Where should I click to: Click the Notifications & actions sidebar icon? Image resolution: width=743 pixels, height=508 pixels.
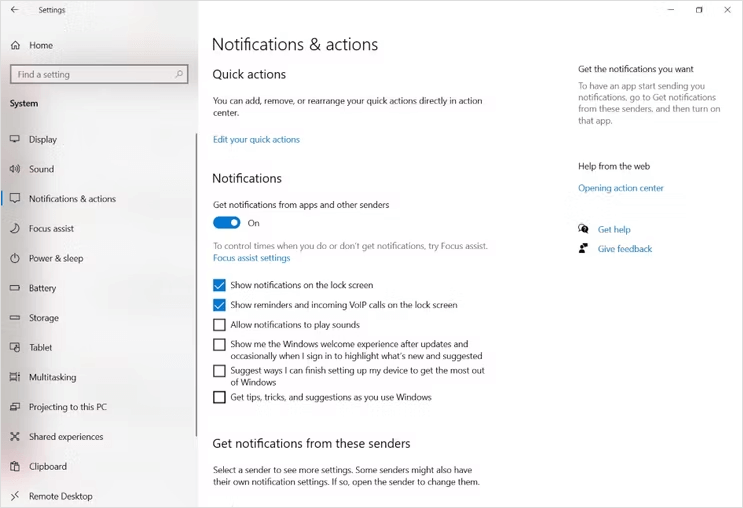tap(15, 199)
